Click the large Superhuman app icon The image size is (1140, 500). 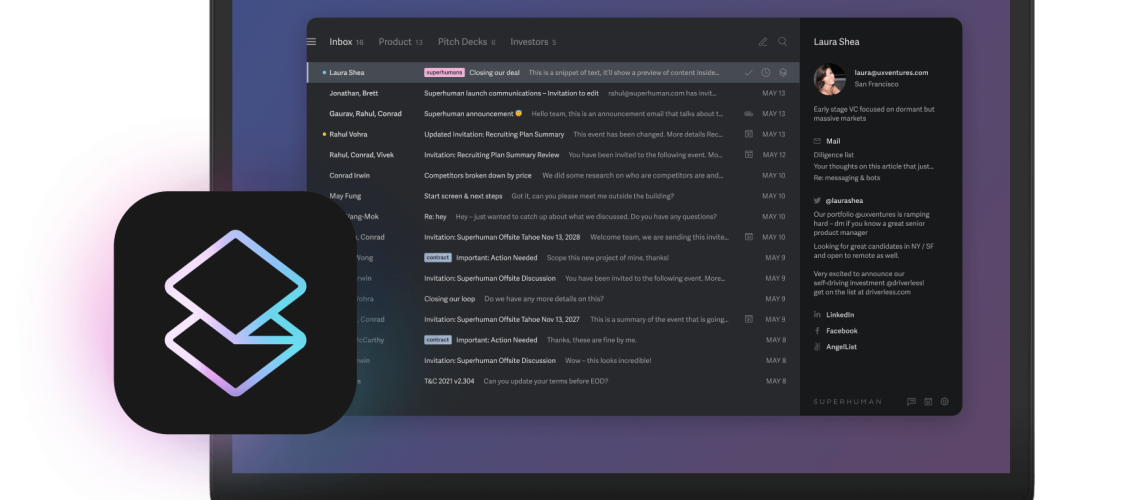(x=235, y=312)
